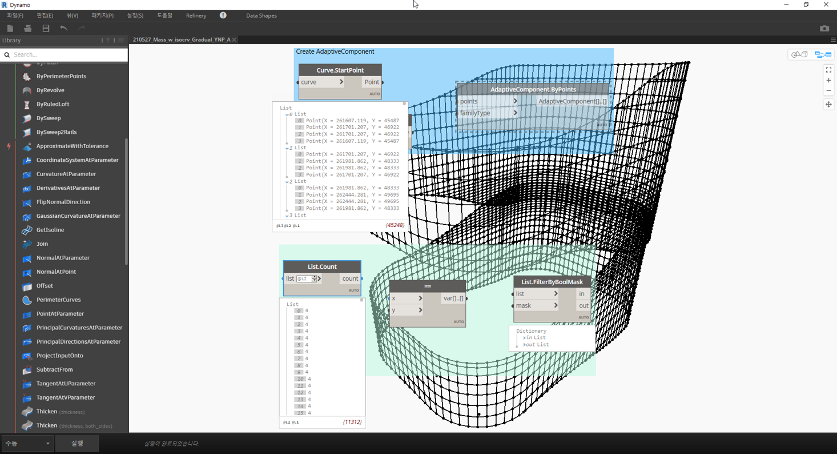Click the camera export image icon
The height and width of the screenshot is (454, 838).
click(825, 28)
